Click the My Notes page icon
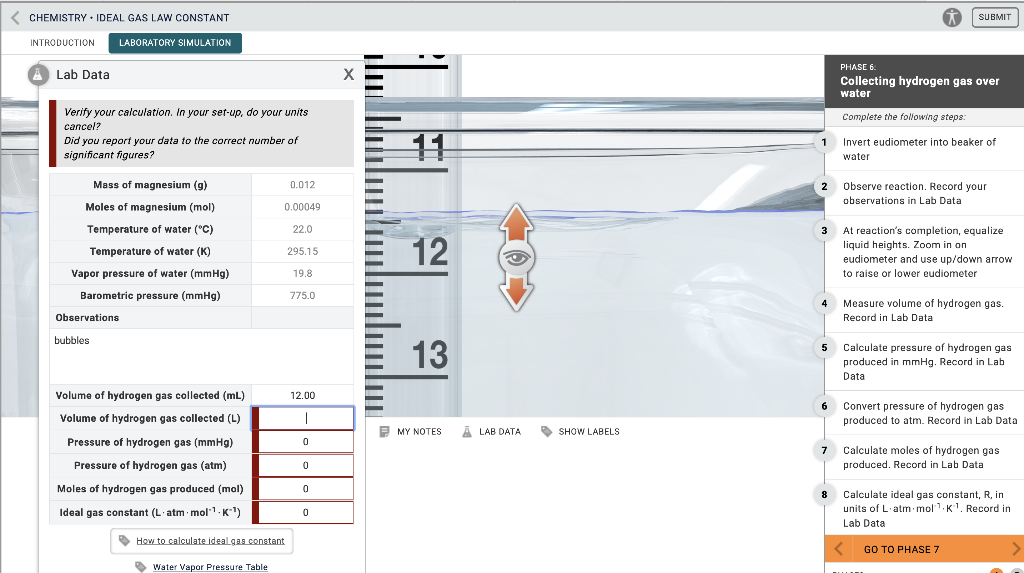 click(385, 432)
